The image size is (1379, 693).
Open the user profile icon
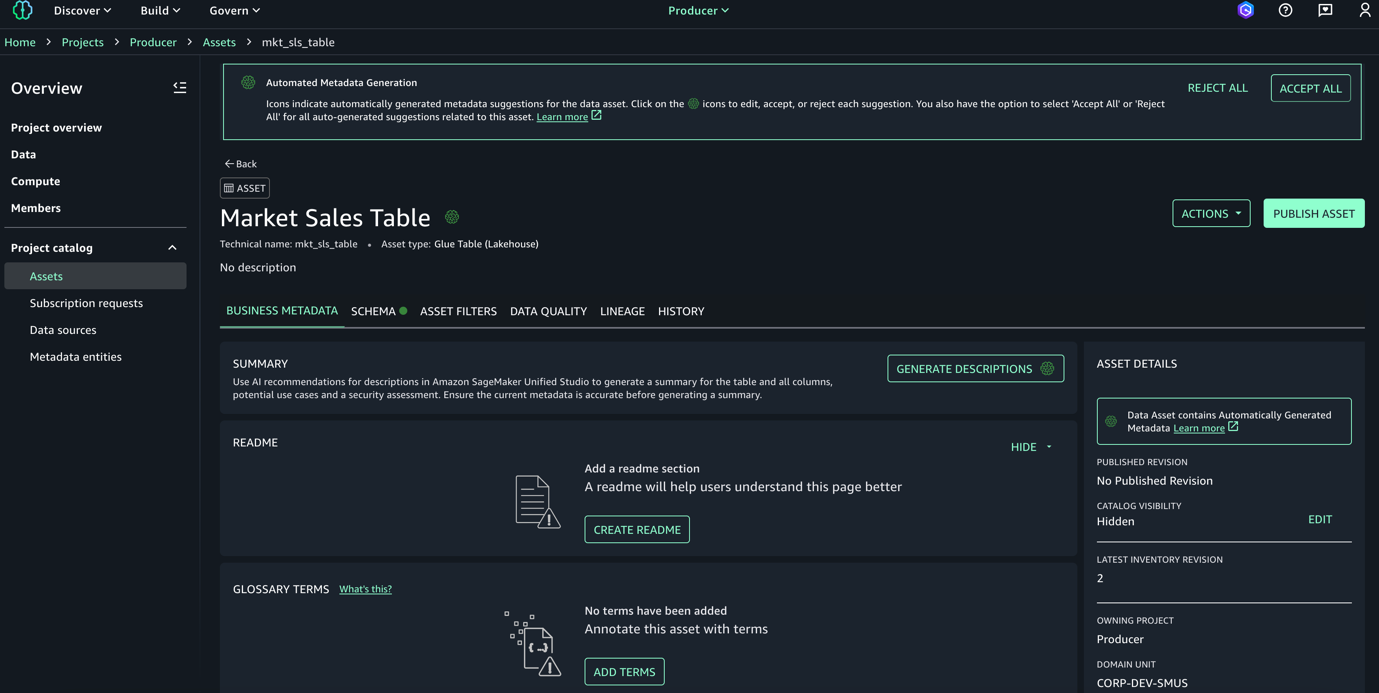point(1364,10)
